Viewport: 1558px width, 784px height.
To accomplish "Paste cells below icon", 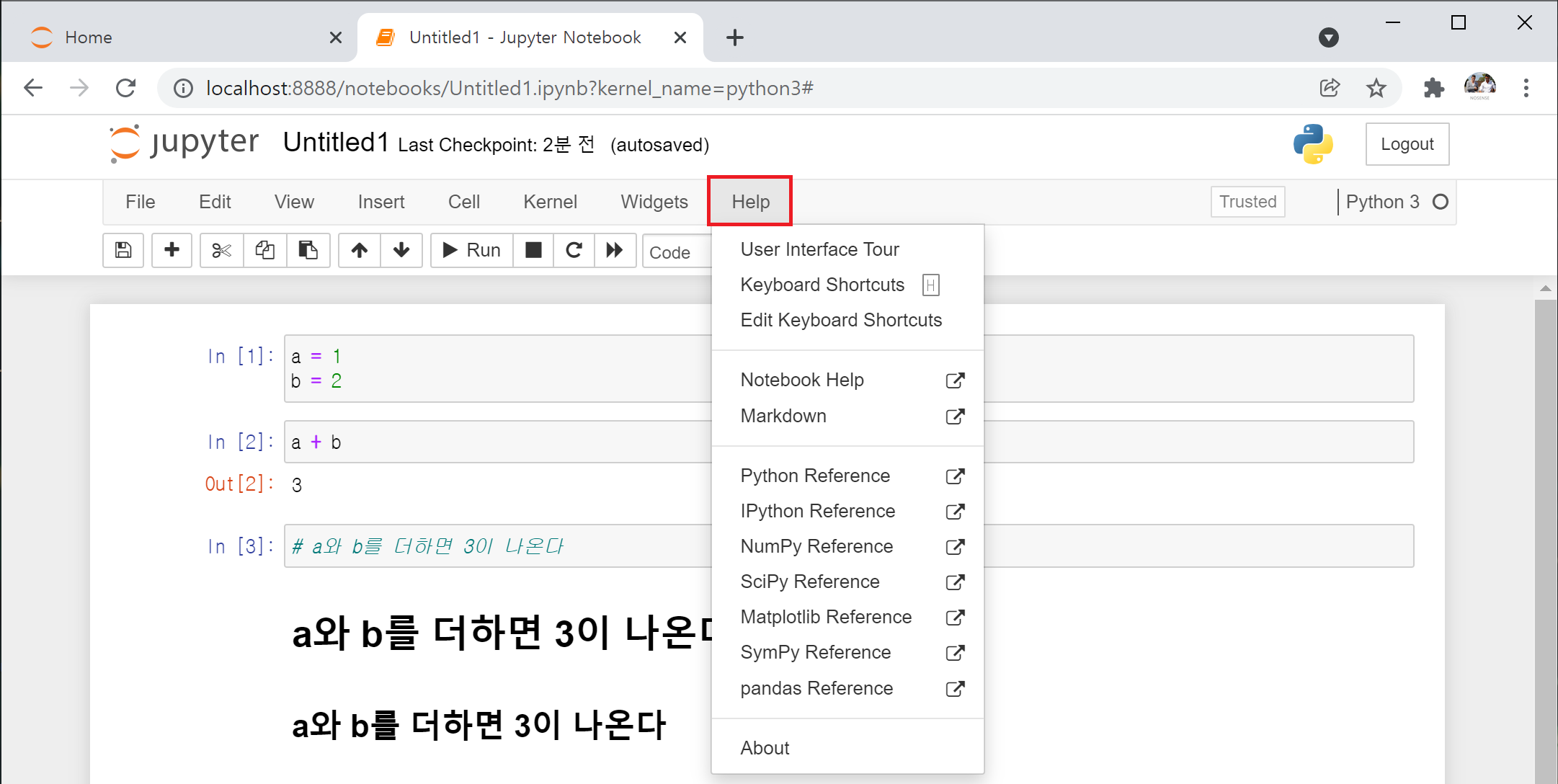I will point(308,250).
